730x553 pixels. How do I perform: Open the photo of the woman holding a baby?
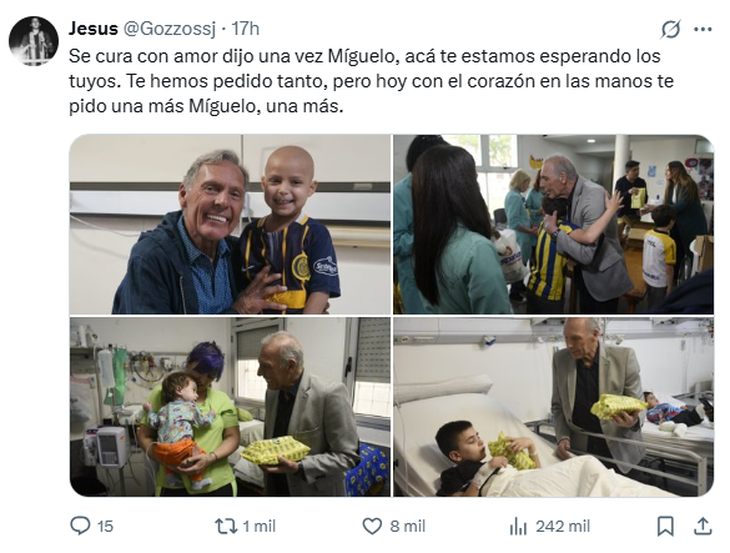point(230,407)
